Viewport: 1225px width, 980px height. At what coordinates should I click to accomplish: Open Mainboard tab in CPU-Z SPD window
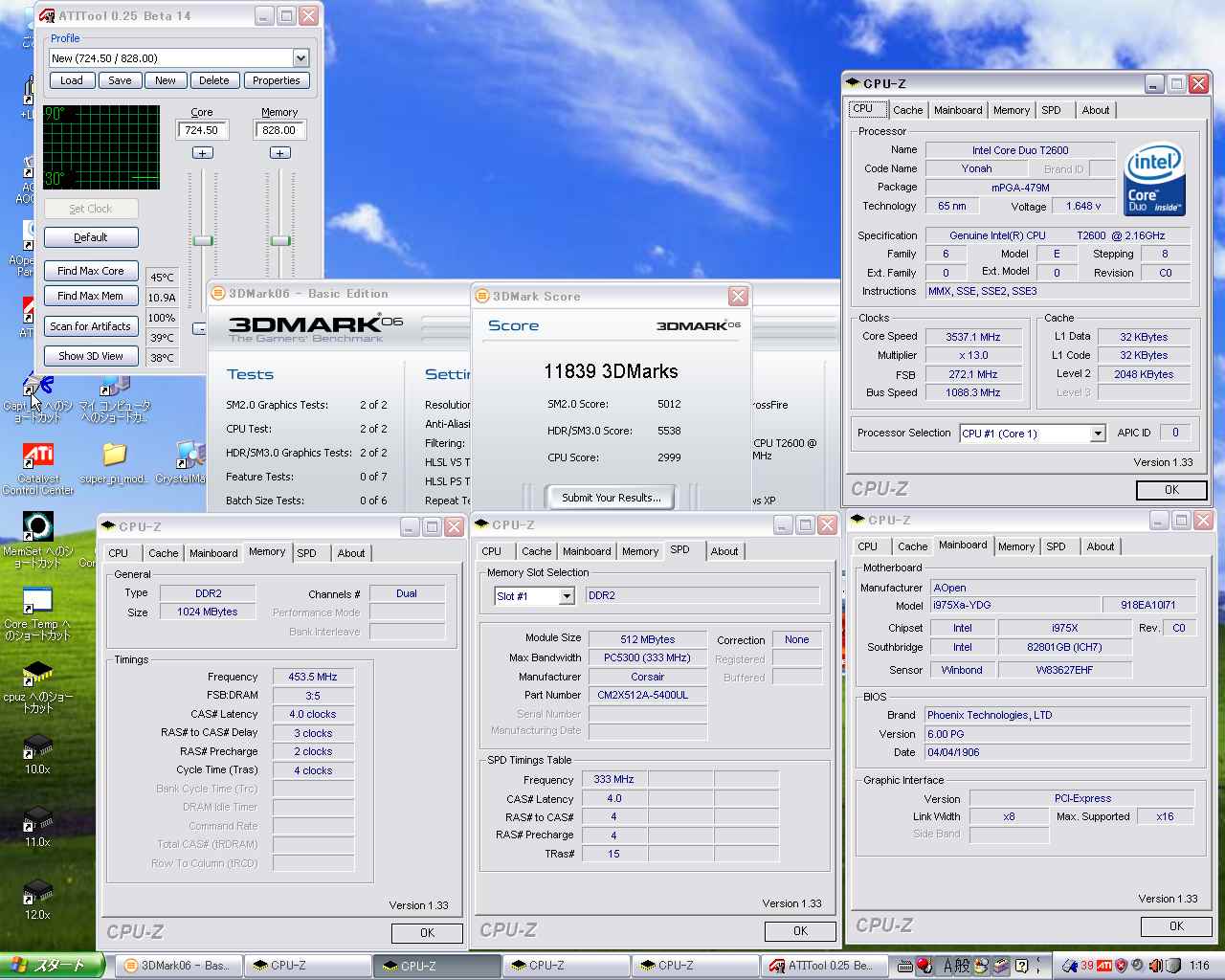click(x=587, y=551)
